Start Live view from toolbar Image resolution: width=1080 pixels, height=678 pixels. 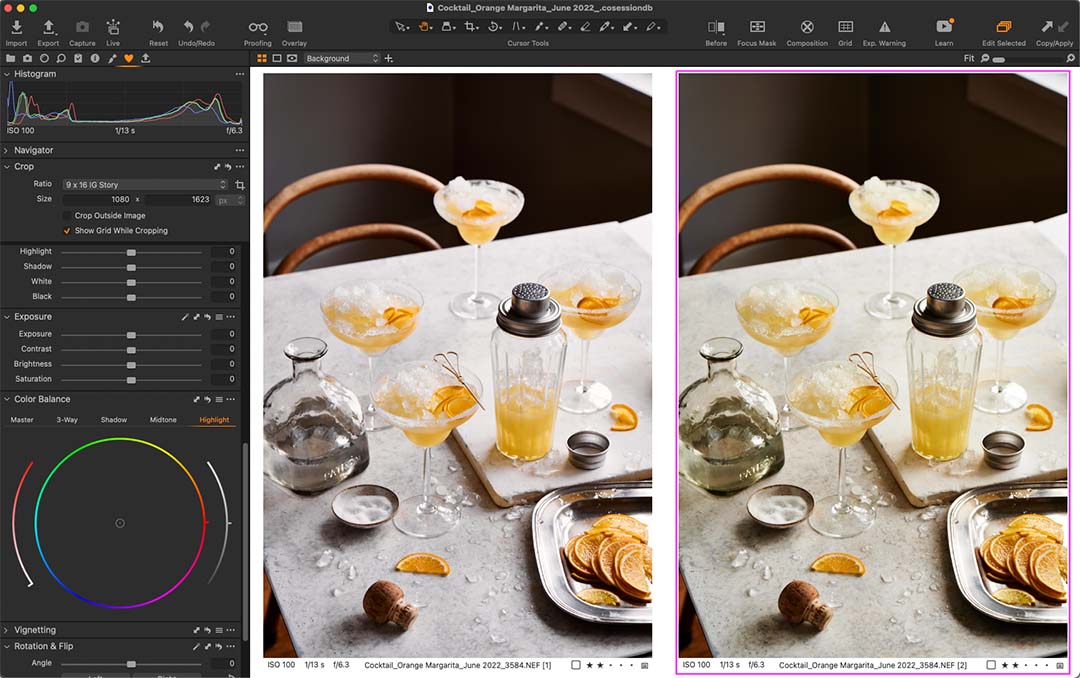113,27
